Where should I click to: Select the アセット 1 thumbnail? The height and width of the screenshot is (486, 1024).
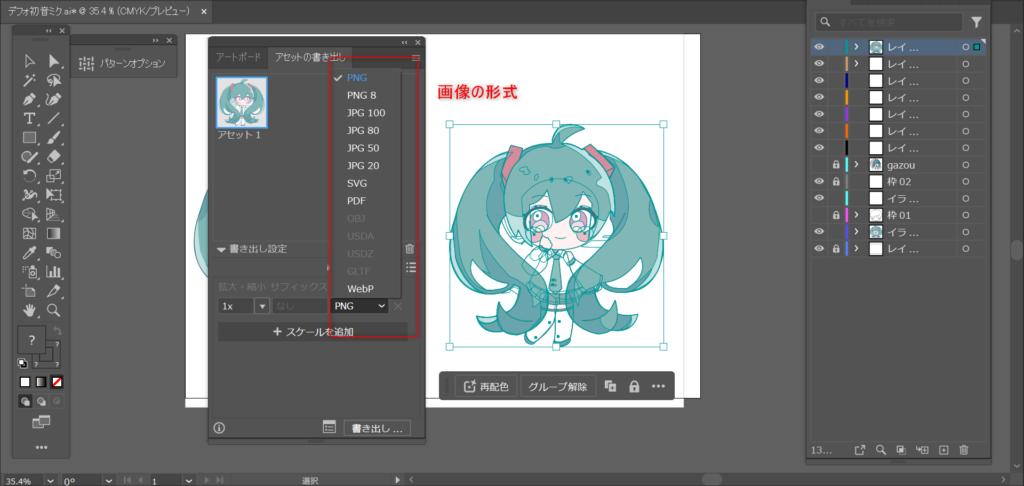click(241, 102)
